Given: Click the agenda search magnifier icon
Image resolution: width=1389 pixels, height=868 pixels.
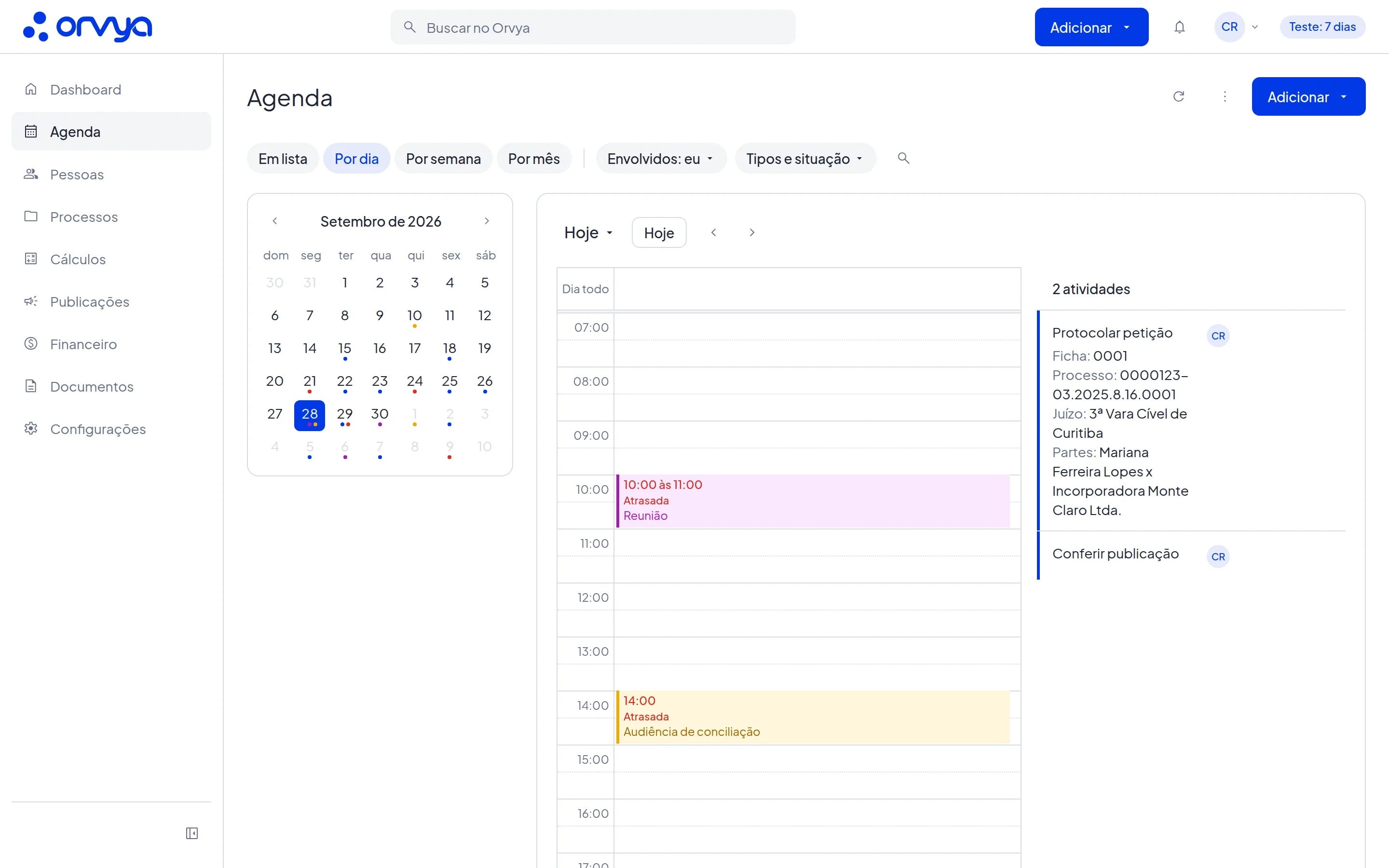Looking at the screenshot, I should (x=903, y=158).
